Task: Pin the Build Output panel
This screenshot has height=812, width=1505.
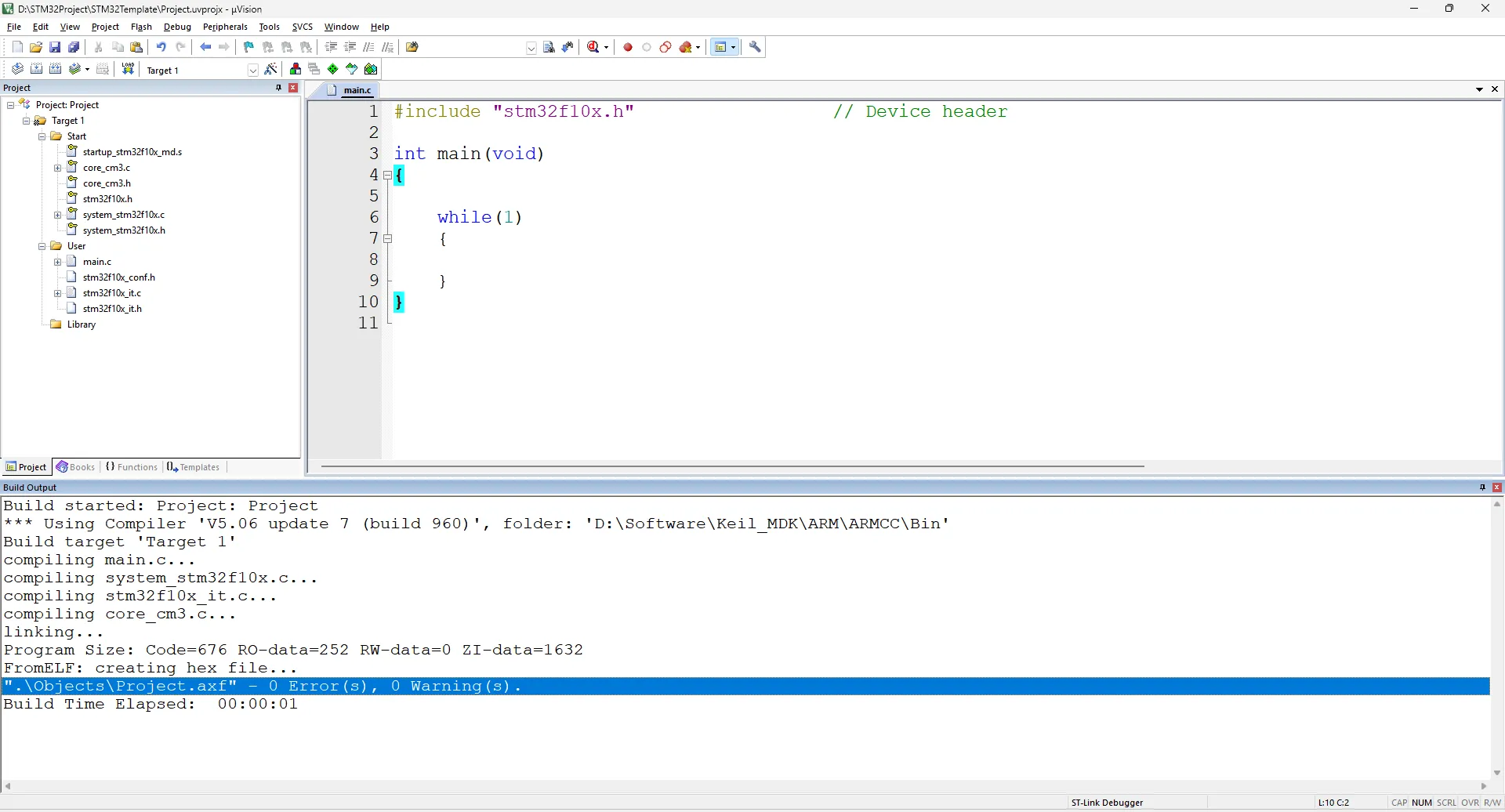Action: [x=1482, y=488]
